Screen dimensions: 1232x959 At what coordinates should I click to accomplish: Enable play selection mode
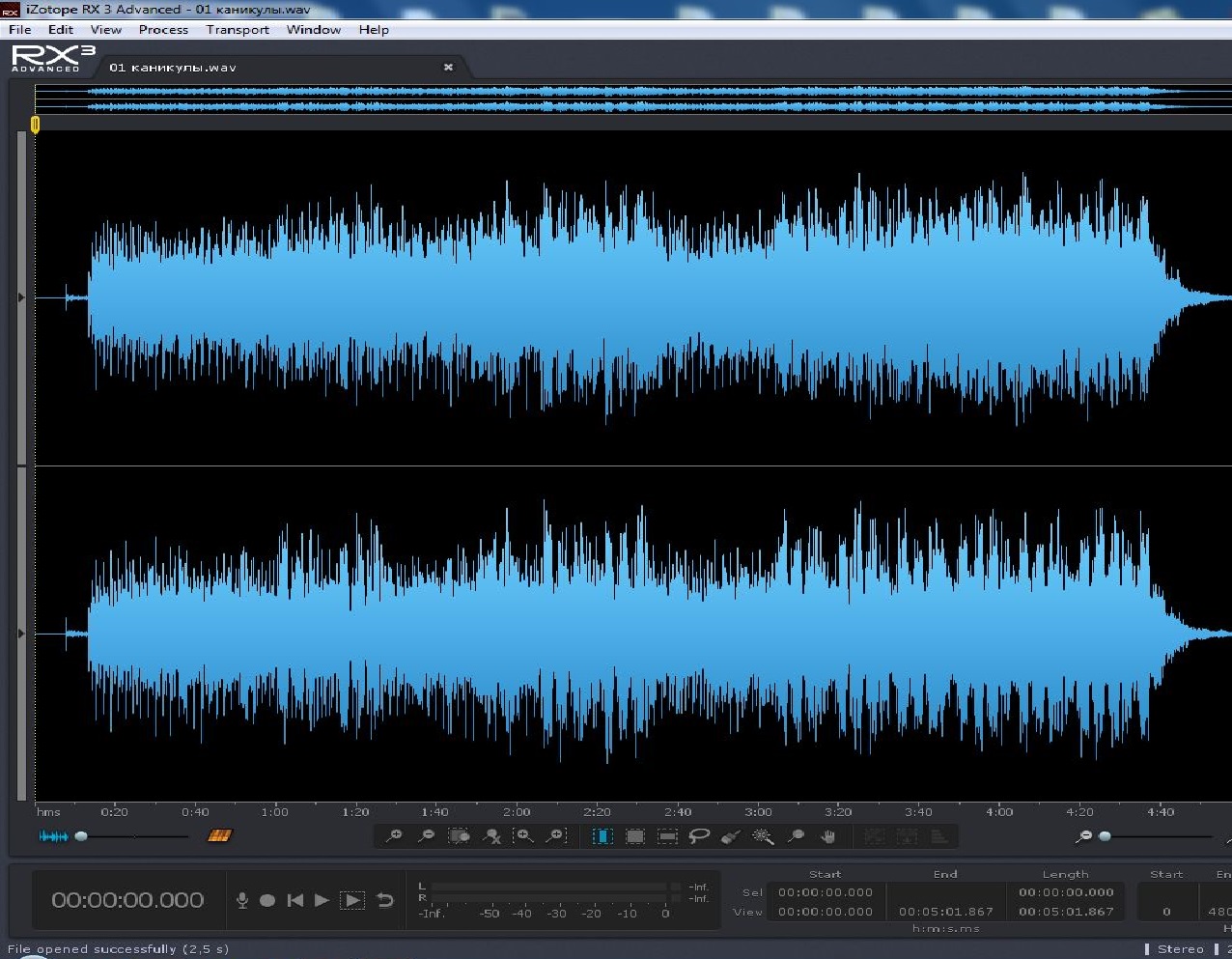tap(352, 900)
